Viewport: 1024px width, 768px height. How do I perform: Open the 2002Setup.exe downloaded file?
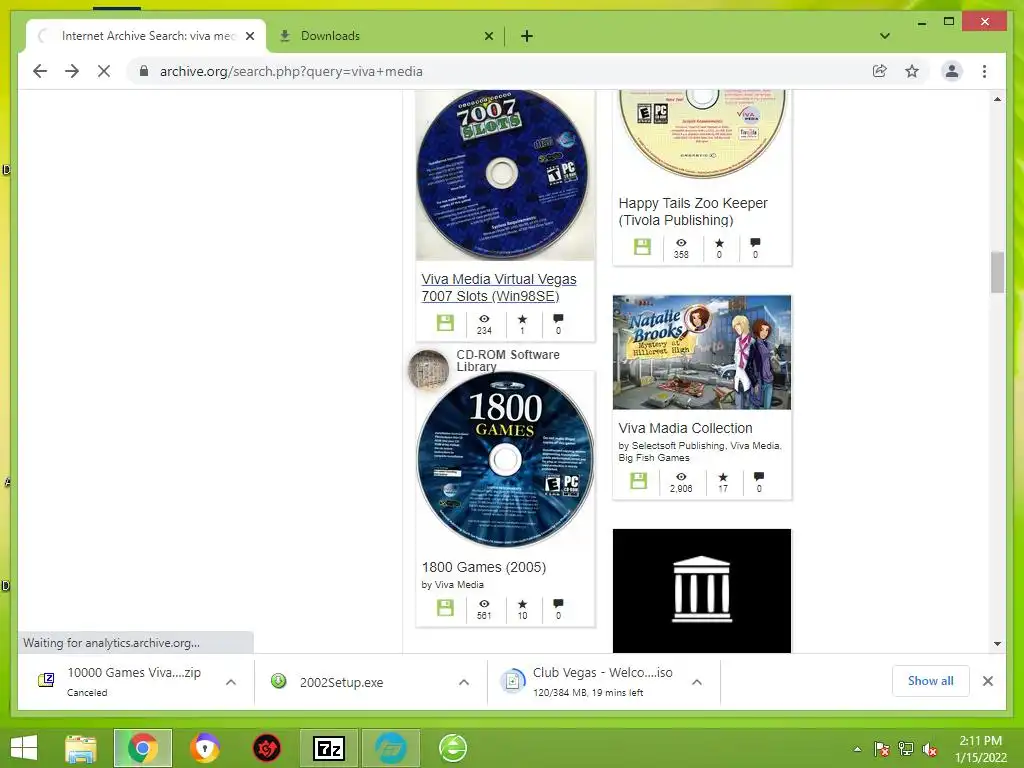coord(342,682)
